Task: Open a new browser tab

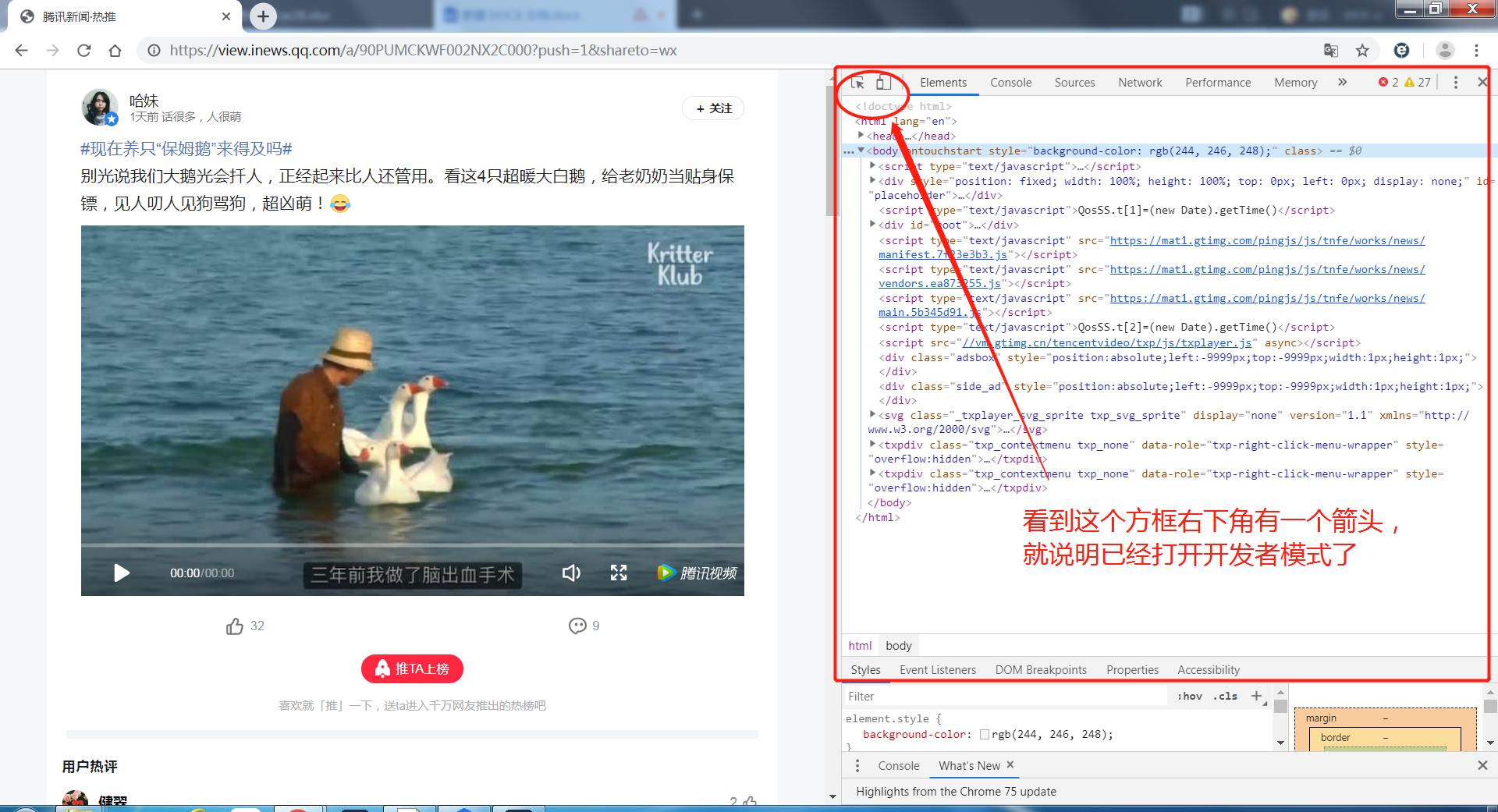Action: pos(263,16)
